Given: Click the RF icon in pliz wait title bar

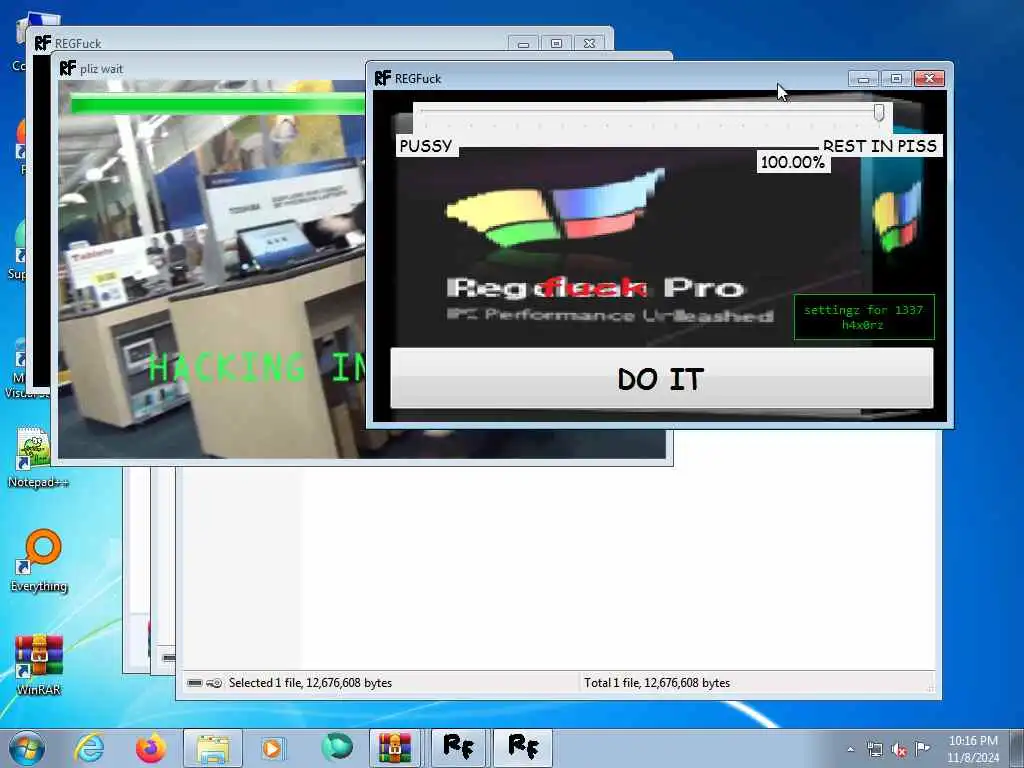Looking at the screenshot, I should point(67,68).
